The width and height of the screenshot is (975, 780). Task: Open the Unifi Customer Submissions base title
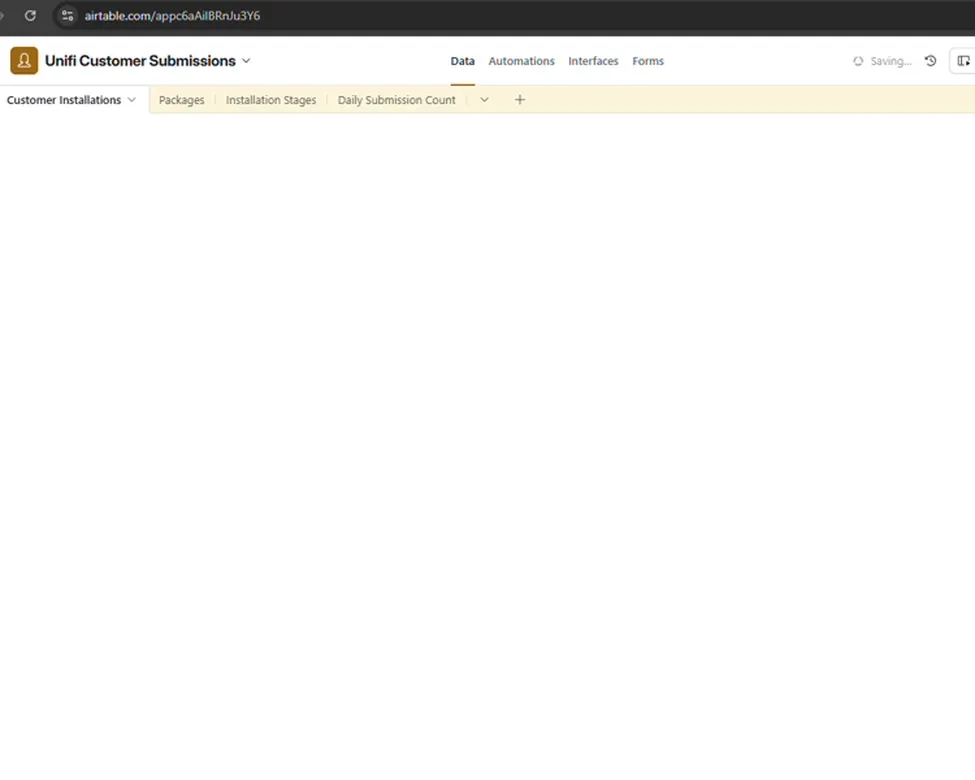(140, 61)
